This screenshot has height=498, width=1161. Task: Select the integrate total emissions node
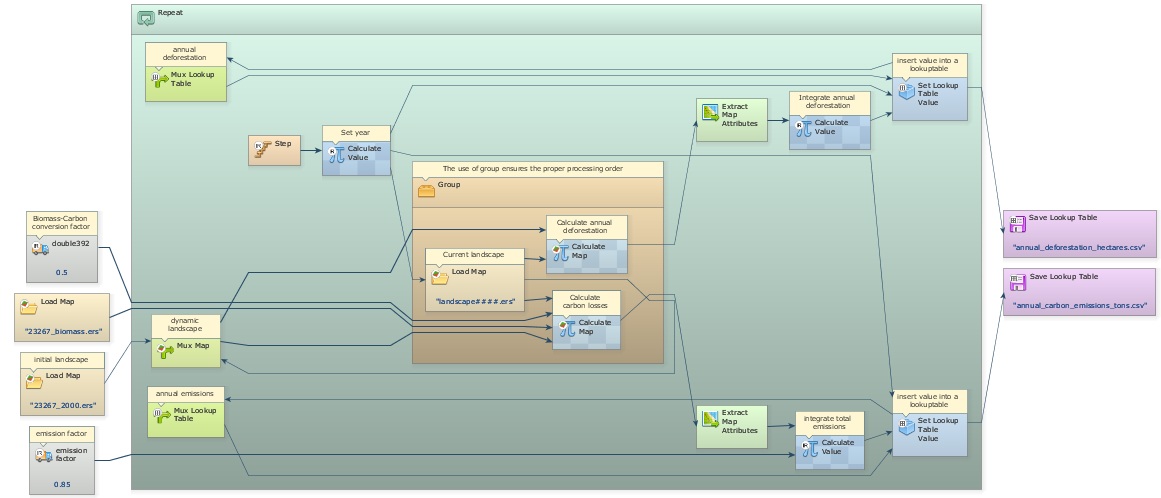pyautogui.click(x=830, y=441)
